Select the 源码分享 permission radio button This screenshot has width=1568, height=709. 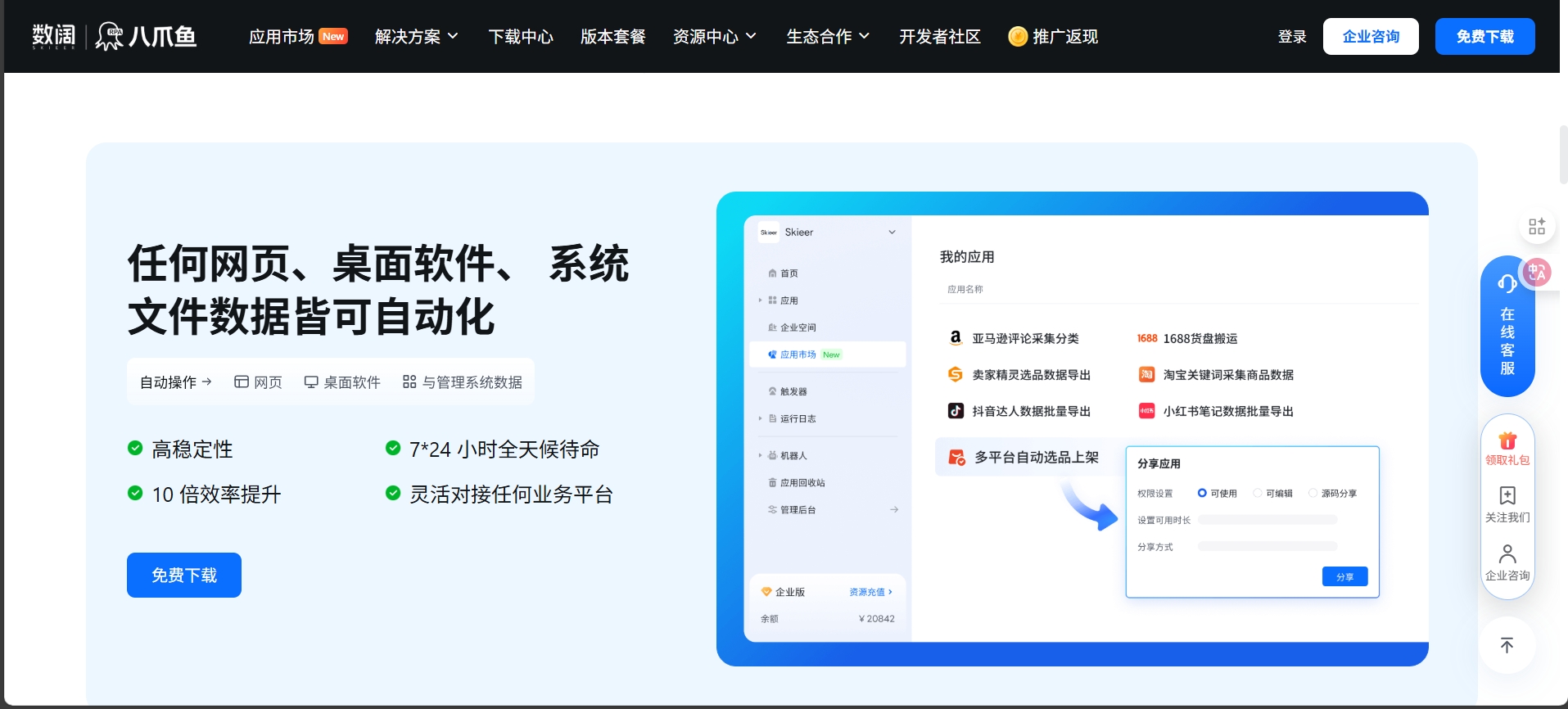[1313, 493]
